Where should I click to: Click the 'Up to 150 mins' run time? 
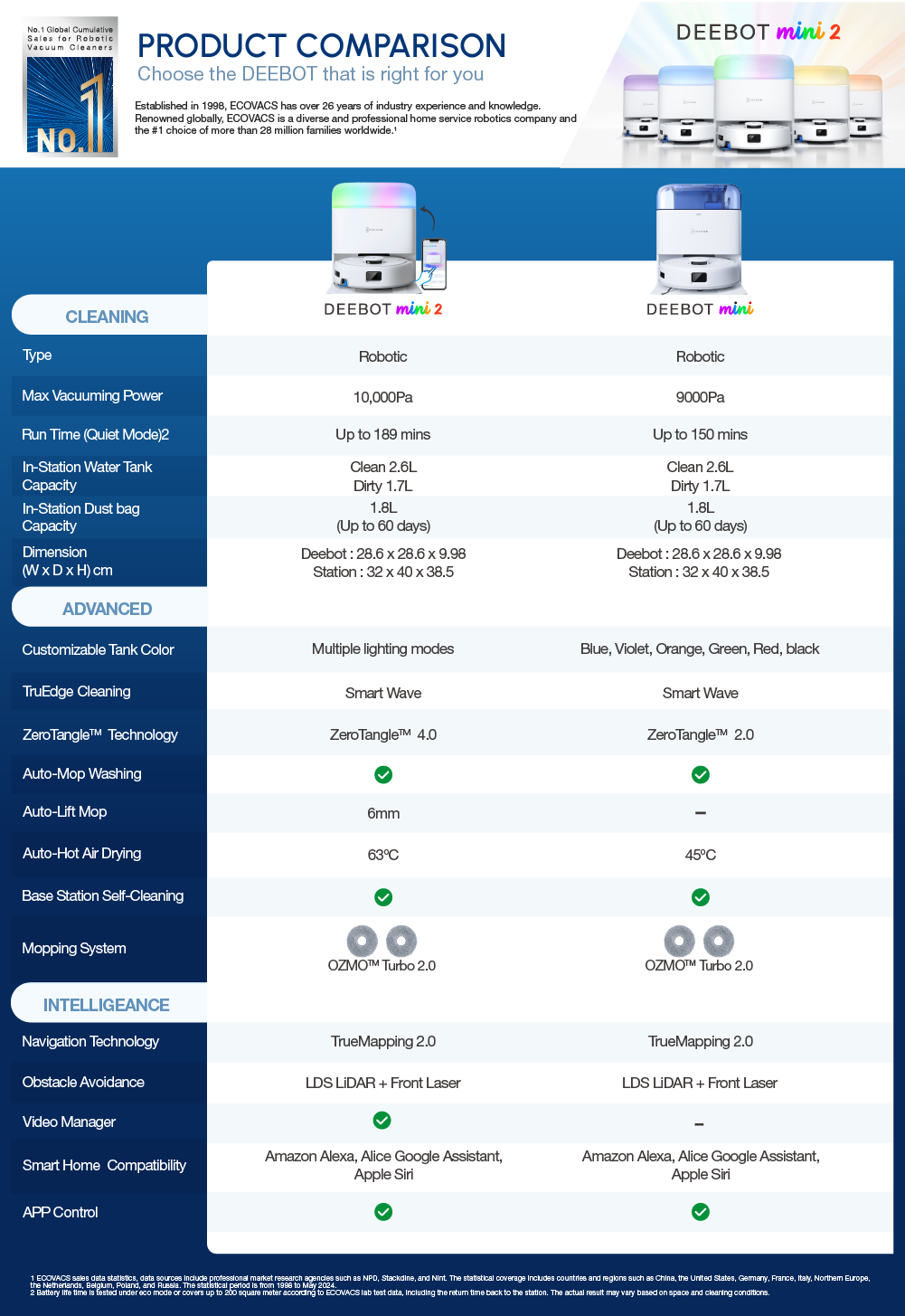pyautogui.click(x=701, y=434)
